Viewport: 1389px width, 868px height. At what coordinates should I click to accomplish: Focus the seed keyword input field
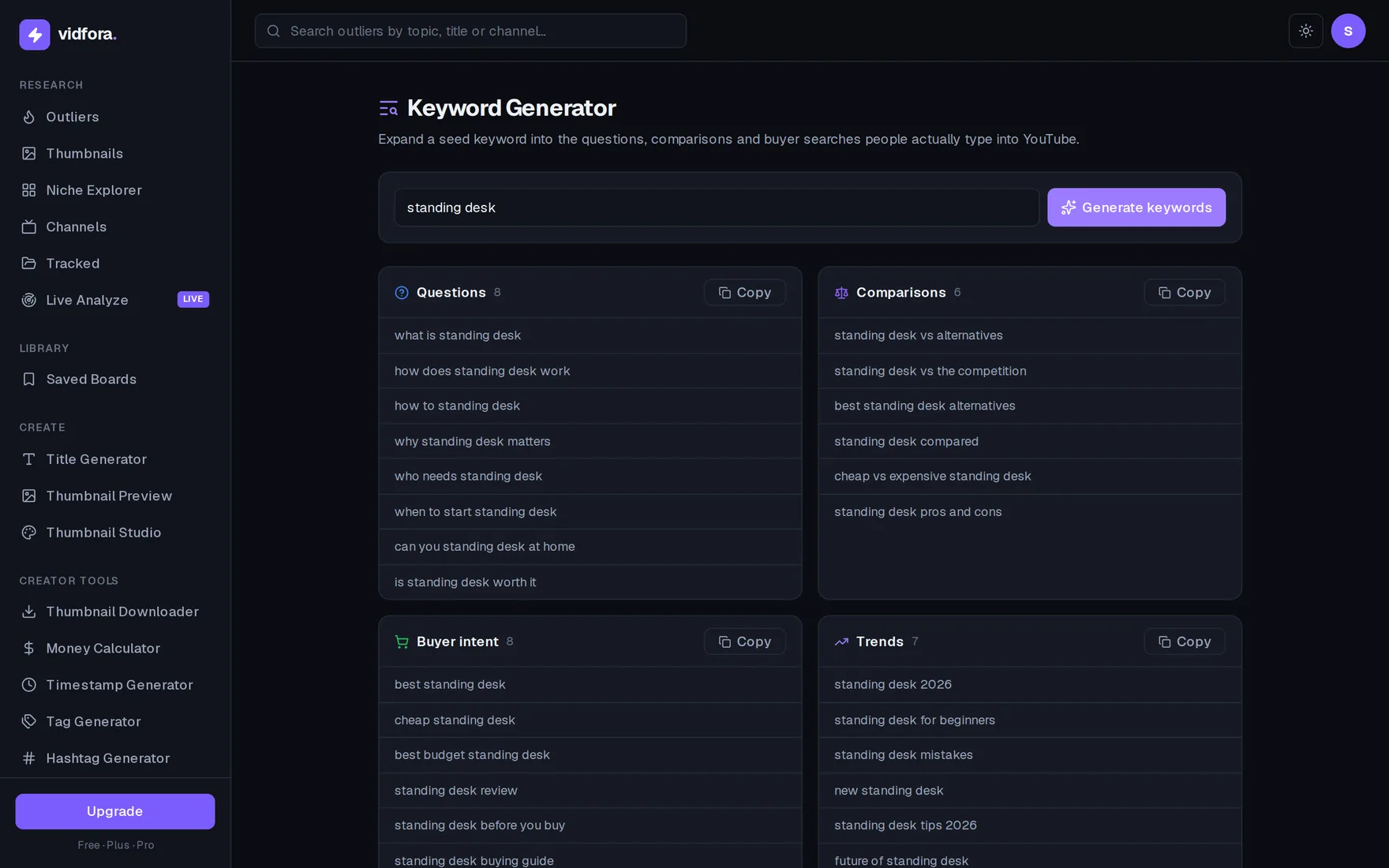pyautogui.click(x=717, y=208)
